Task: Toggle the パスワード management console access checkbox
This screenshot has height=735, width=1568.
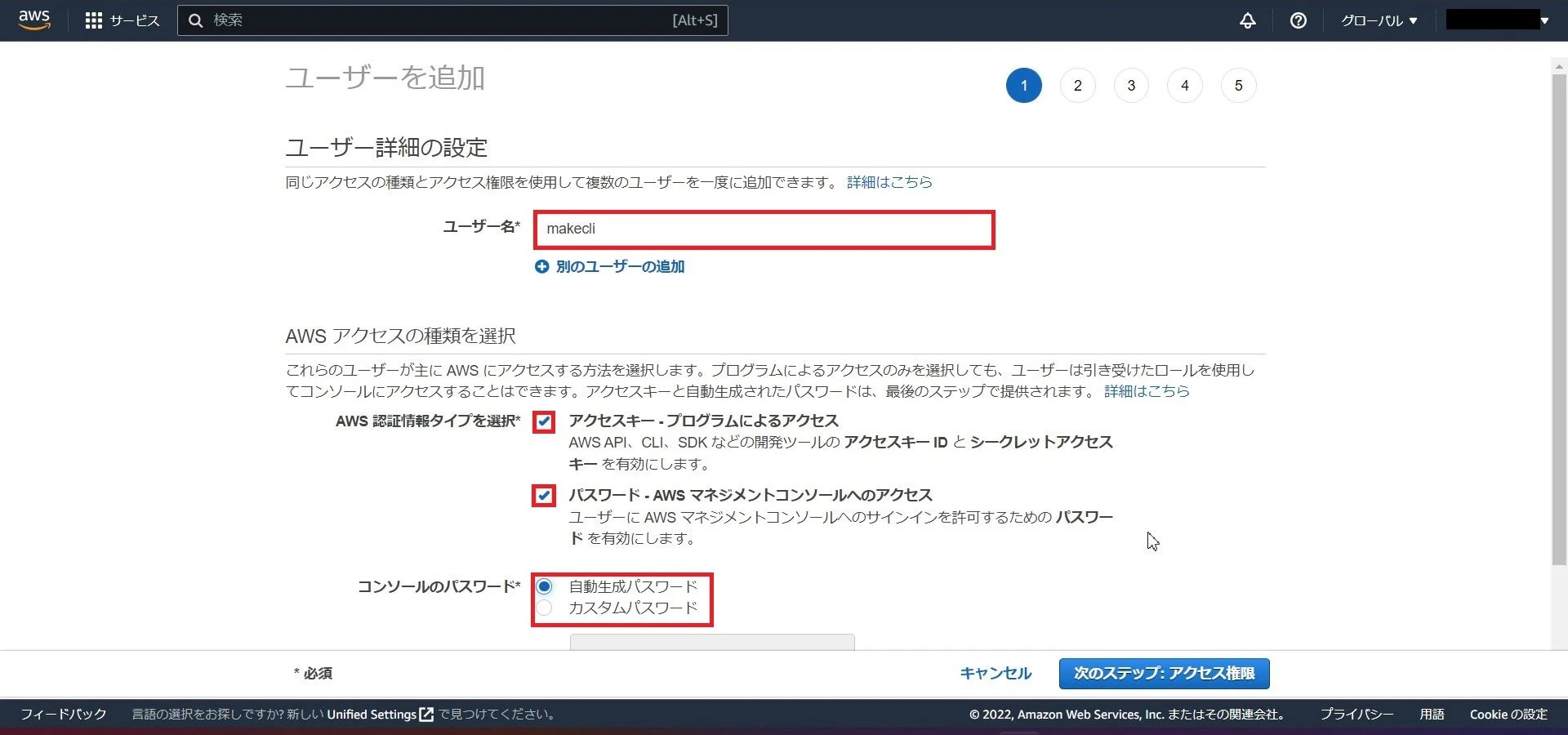Action: pyautogui.click(x=544, y=496)
